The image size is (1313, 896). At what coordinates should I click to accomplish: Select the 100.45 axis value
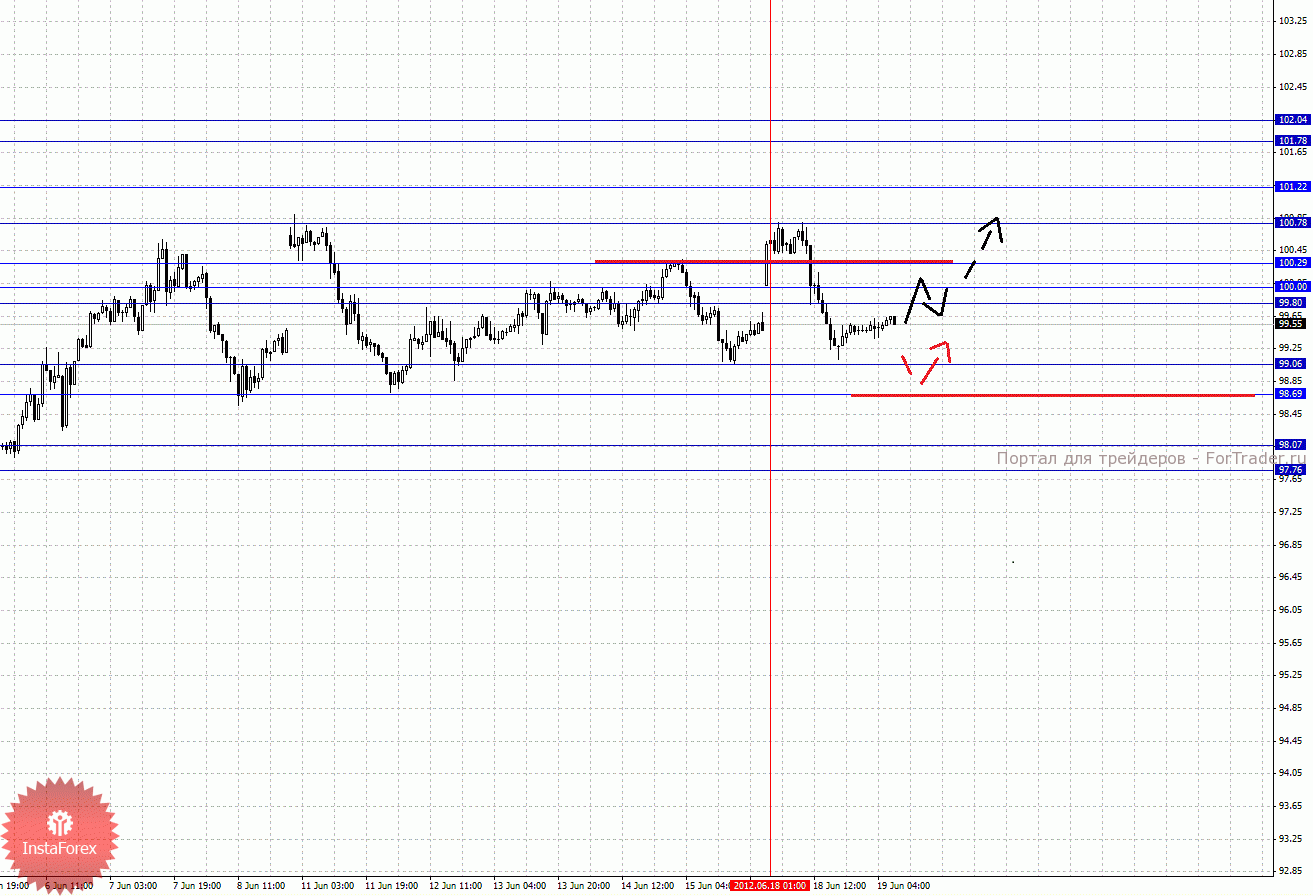(x=1294, y=250)
